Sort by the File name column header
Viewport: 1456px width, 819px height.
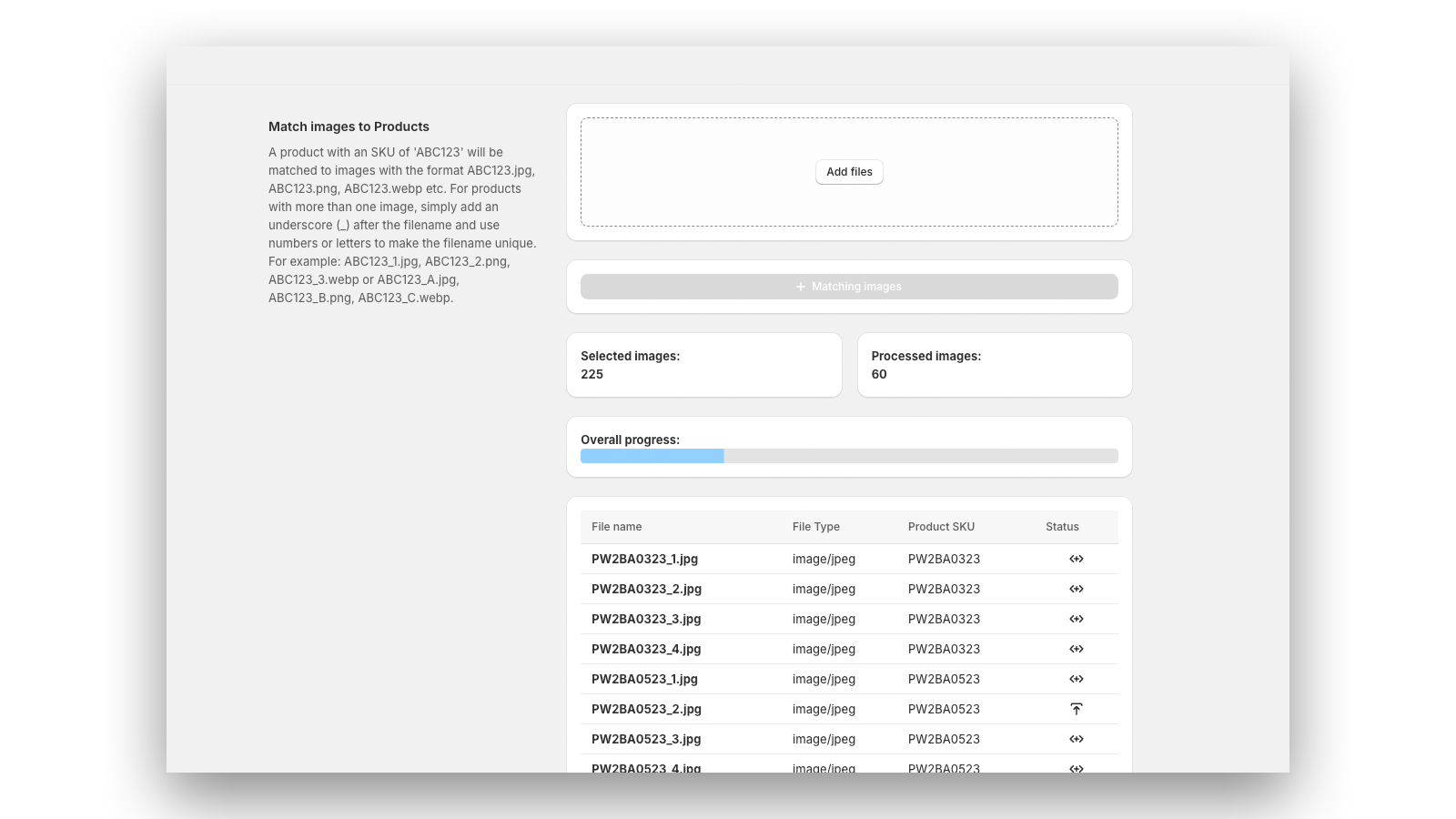click(616, 526)
